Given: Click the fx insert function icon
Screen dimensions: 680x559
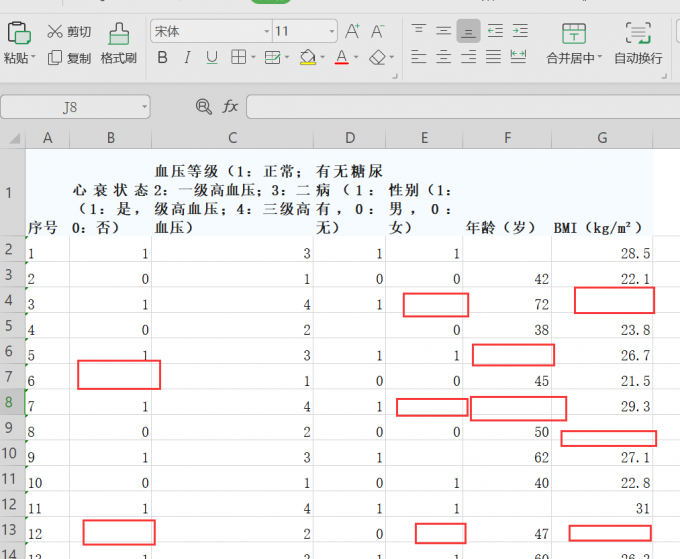Looking at the screenshot, I should (230, 106).
